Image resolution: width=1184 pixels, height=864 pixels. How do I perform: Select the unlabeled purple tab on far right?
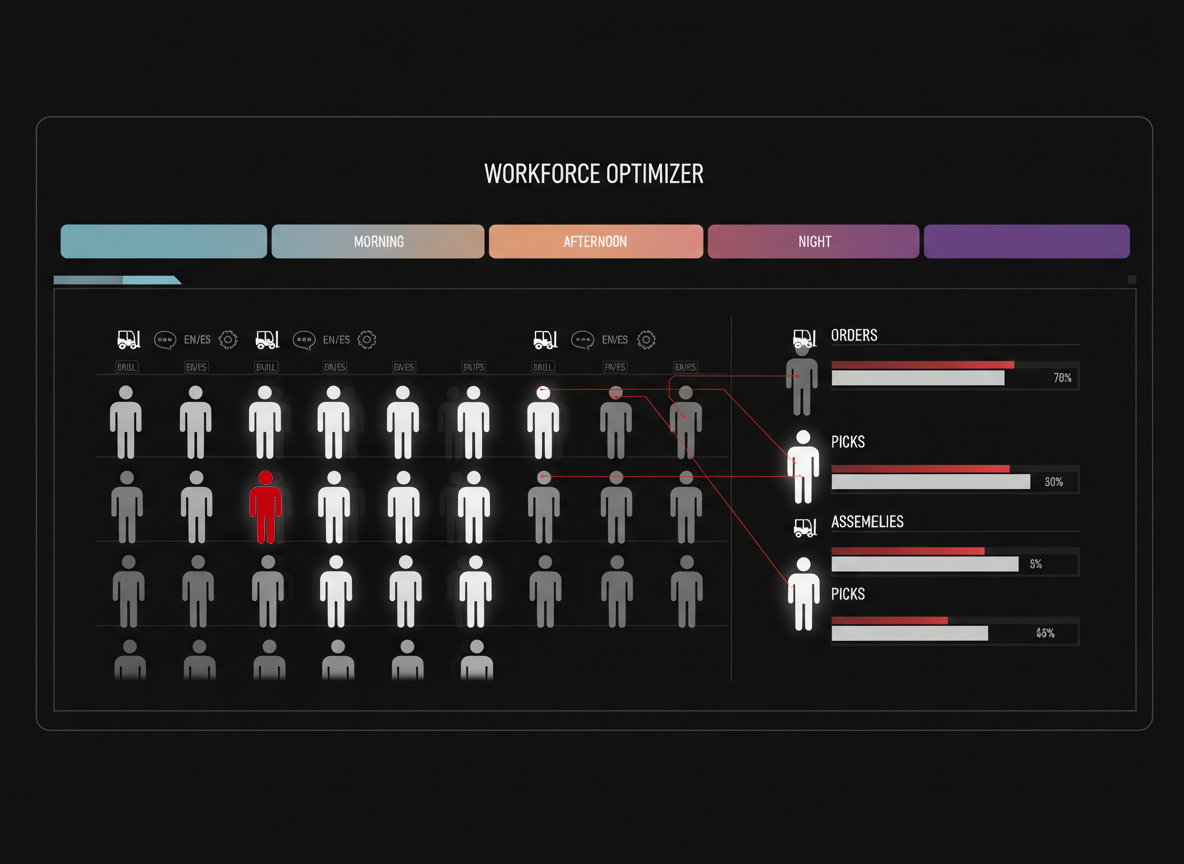[1027, 242]
